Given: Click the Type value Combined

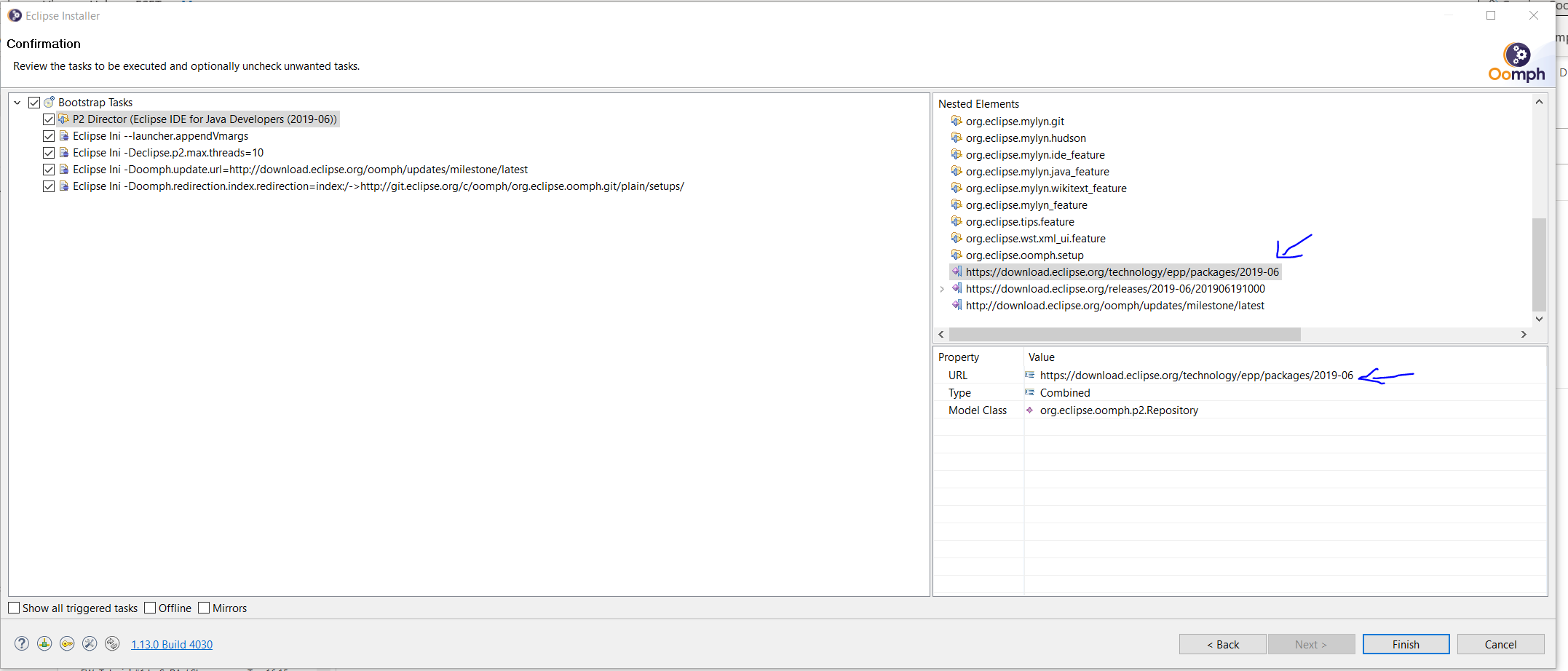Looking at the screenshot, I should tap(1065, 393).
